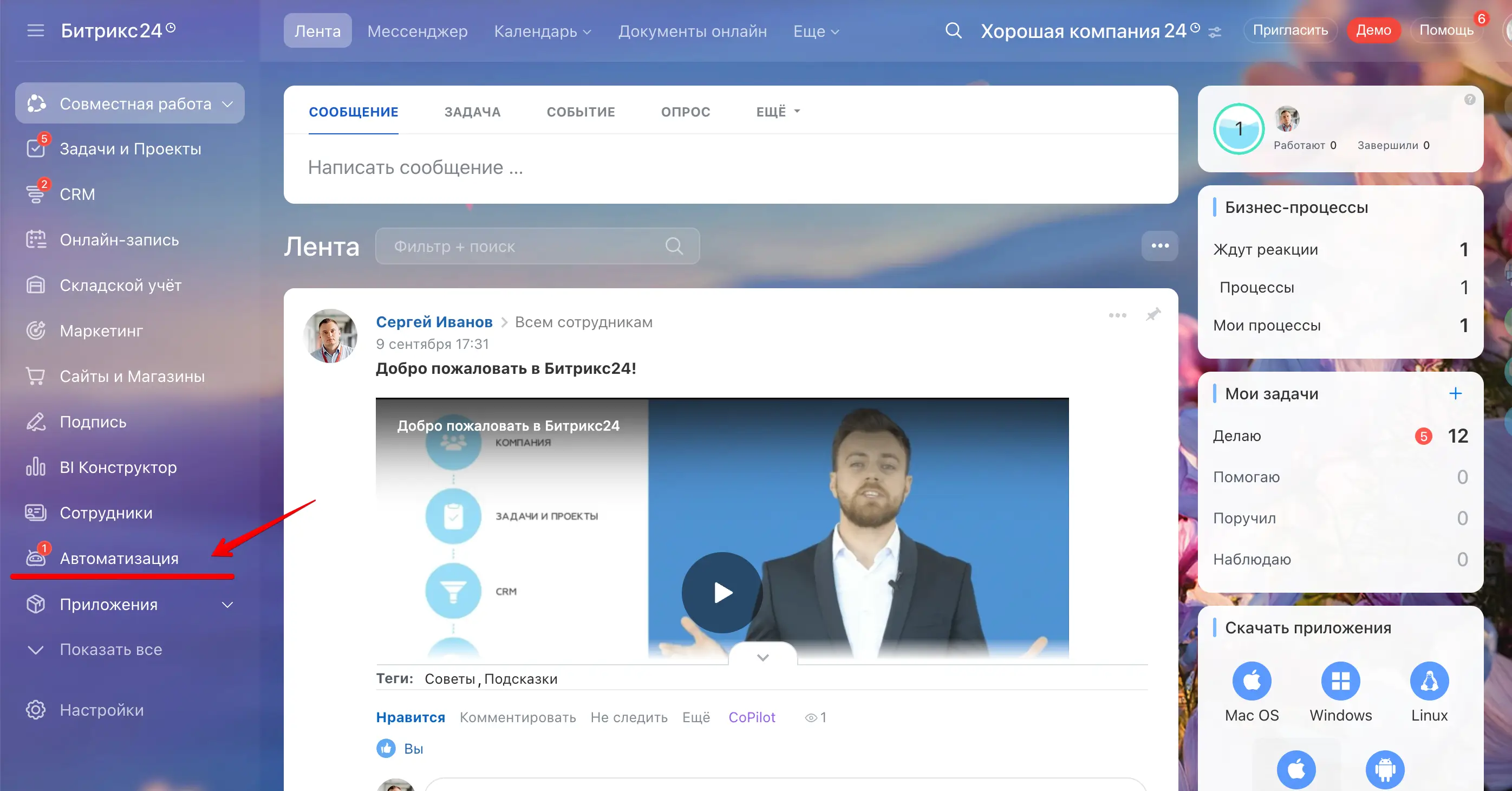
Task: Click the Автоматизация robot icon
Action: pos(35,558)
